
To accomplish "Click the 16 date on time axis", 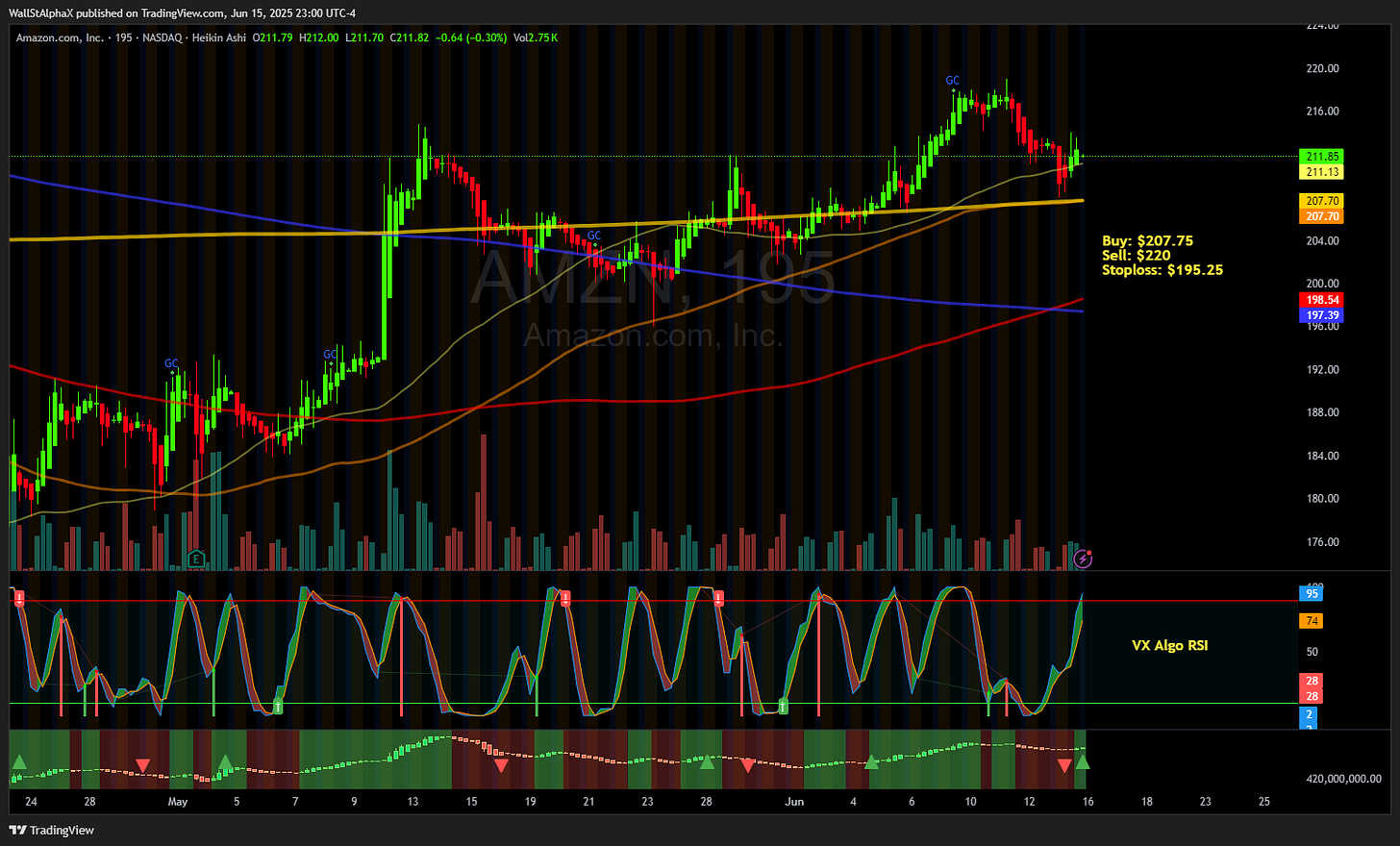I will click(x=1087, y=802).
